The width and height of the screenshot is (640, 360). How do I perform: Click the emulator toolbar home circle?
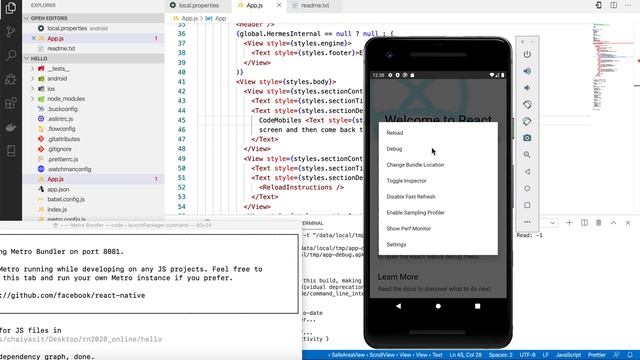(x=527, y=188)
